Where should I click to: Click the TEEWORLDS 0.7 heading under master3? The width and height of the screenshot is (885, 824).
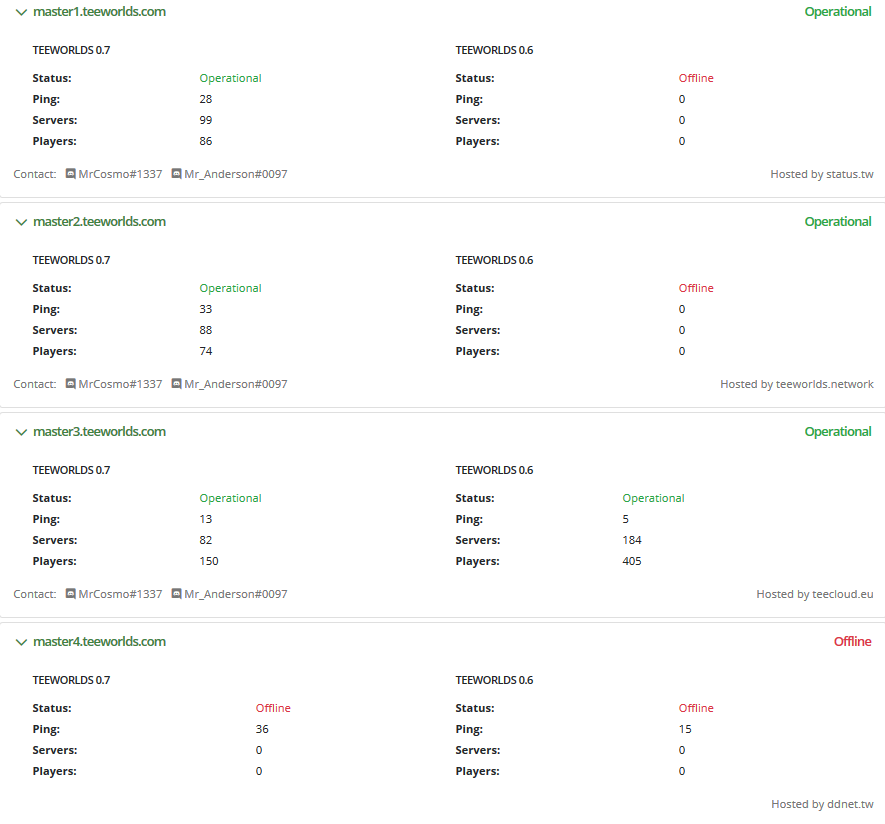point(71,470)
